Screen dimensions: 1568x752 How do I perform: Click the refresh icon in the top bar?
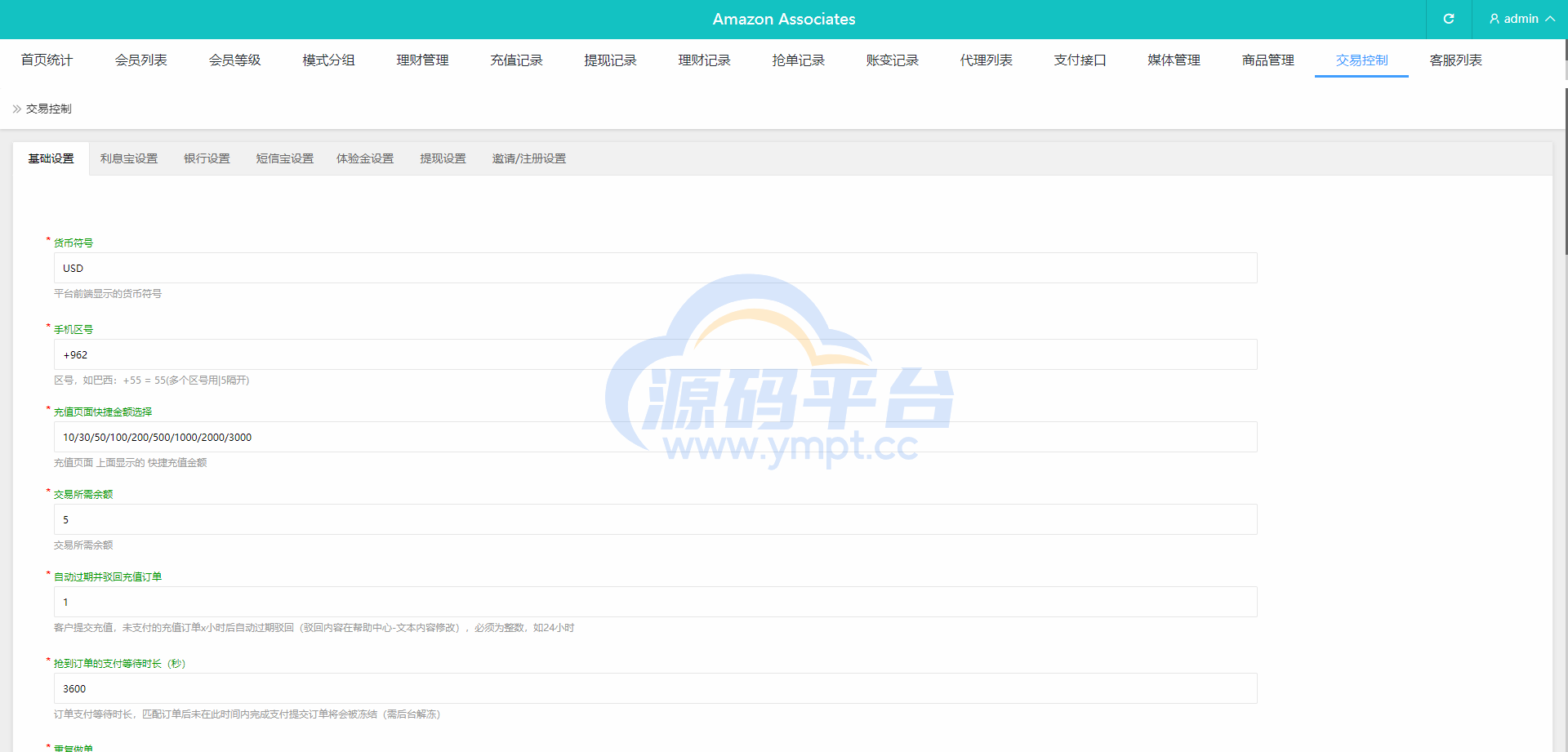[1448, 19]
